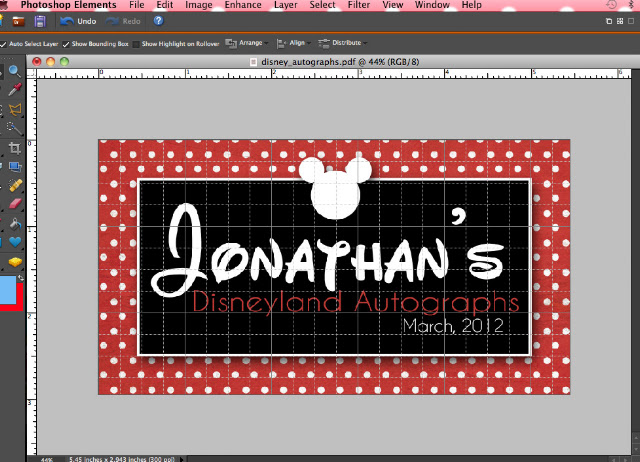Click the Redo arrow button
The image size is (640, 462).
point(123,21)
